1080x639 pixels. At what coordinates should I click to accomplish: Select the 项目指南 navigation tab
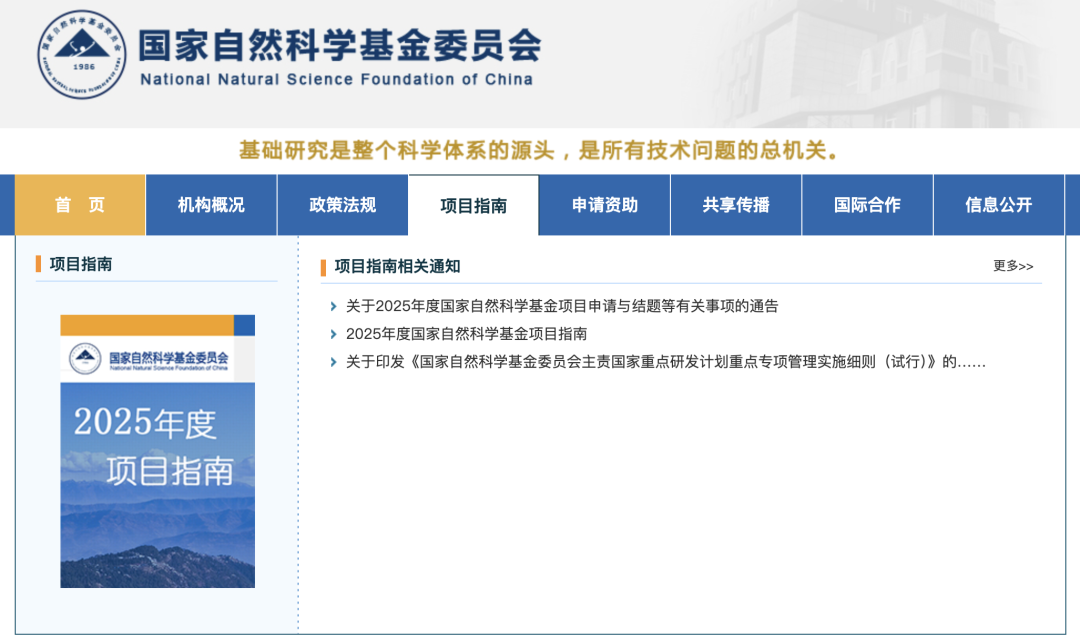coord(474,205)
